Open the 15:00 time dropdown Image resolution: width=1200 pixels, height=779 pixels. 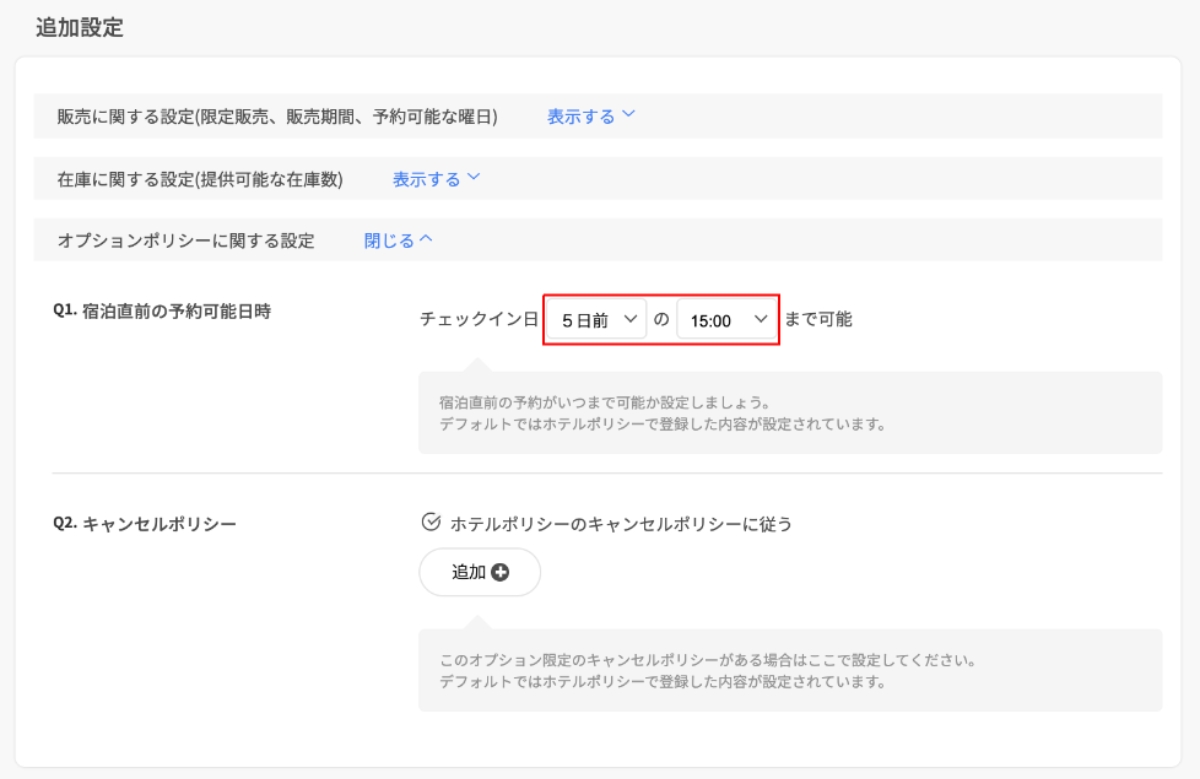726,320
